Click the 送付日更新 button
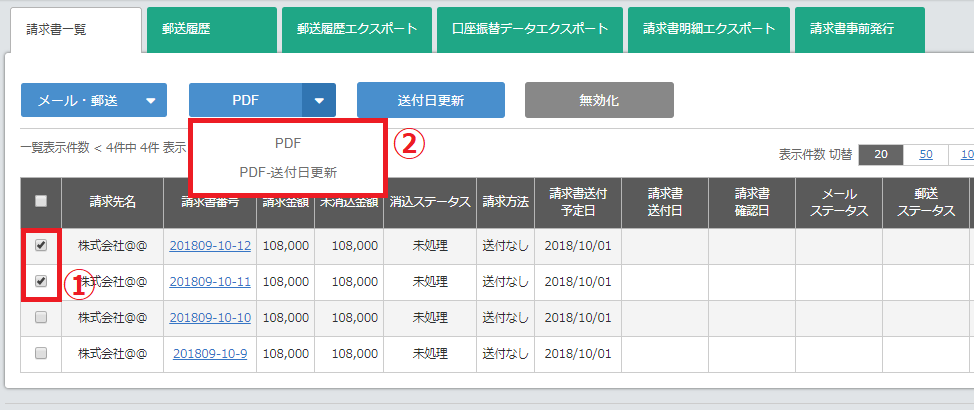 click(x=430, y=100)
